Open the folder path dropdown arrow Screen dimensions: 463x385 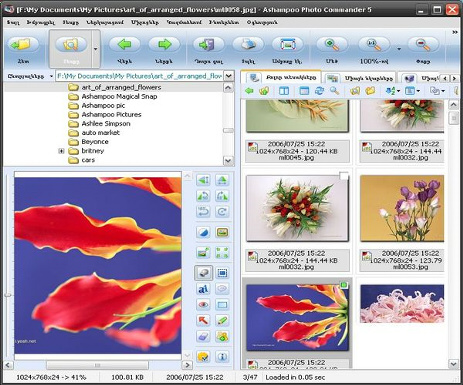coord(228,76)
